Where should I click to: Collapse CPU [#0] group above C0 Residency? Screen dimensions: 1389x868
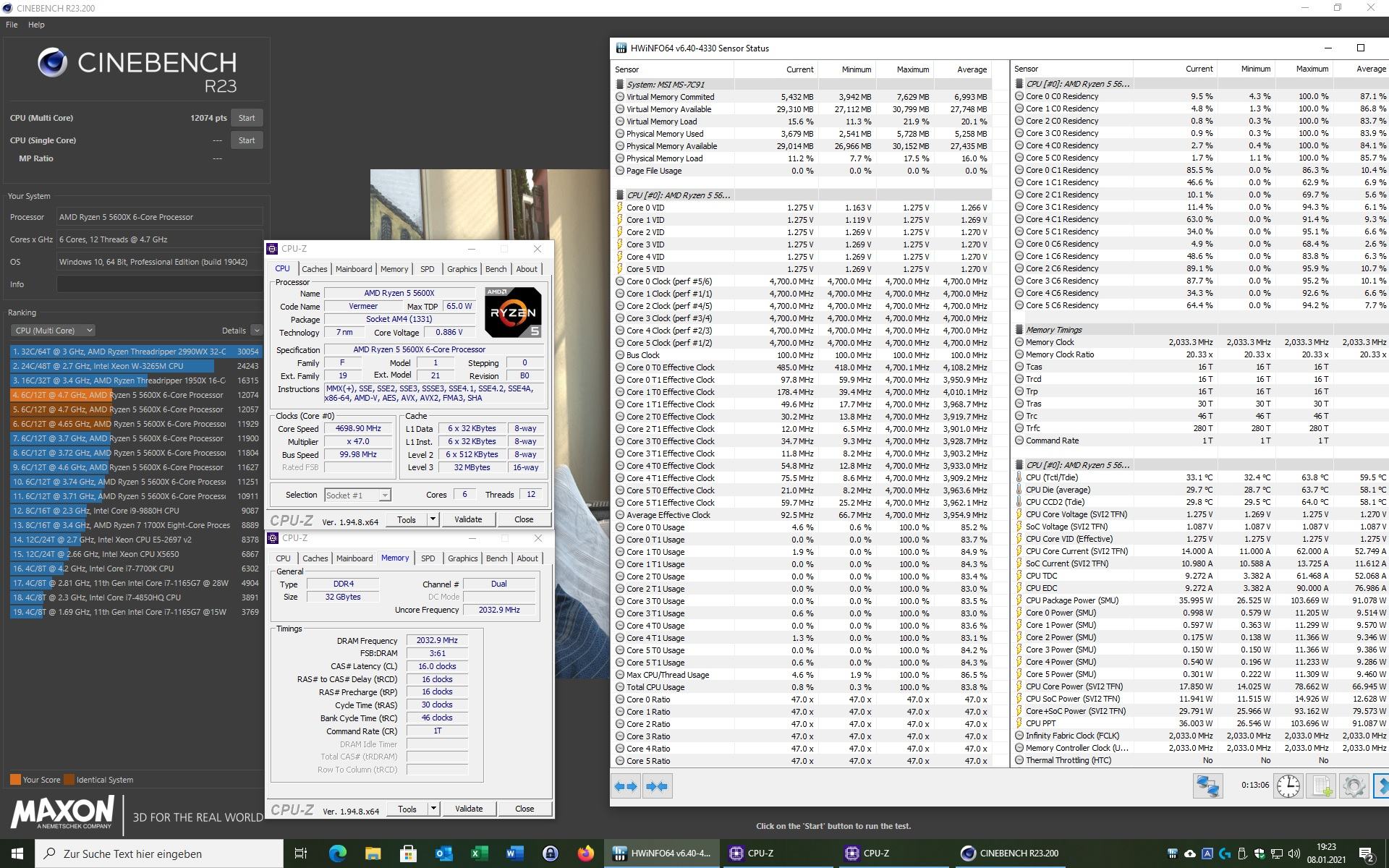[x=1019, y=84]
